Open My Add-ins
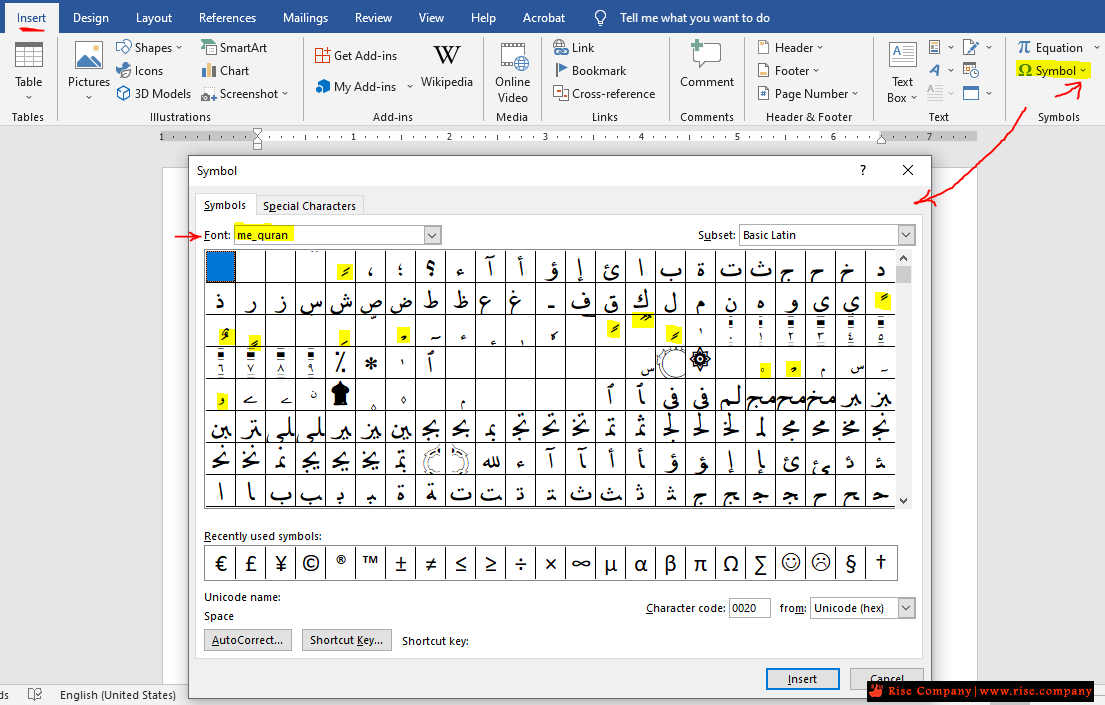This screenshot has height=705, width=1105. pos(357,86)
